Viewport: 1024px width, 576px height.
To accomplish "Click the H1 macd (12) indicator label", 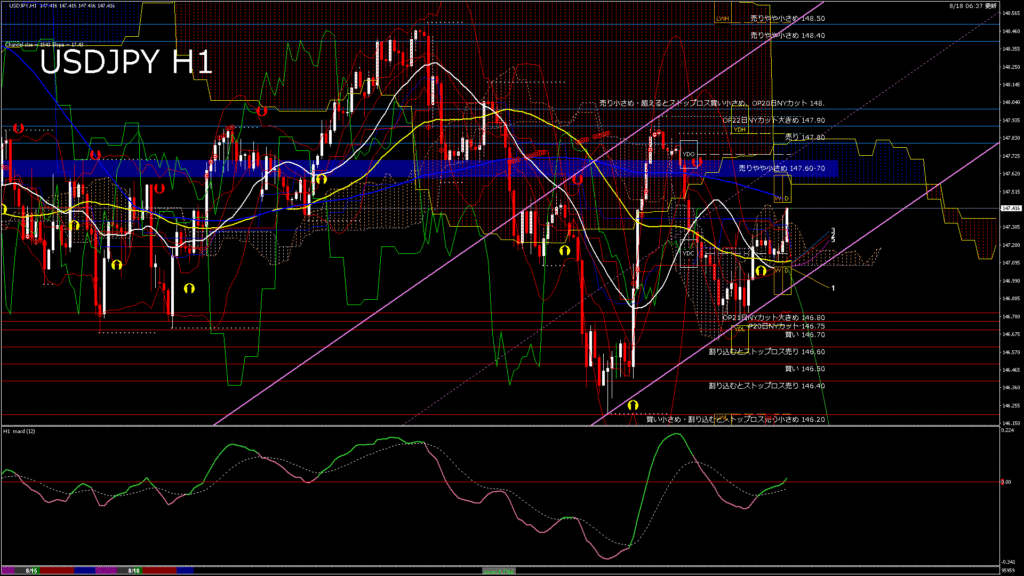I will coord(20,431).
